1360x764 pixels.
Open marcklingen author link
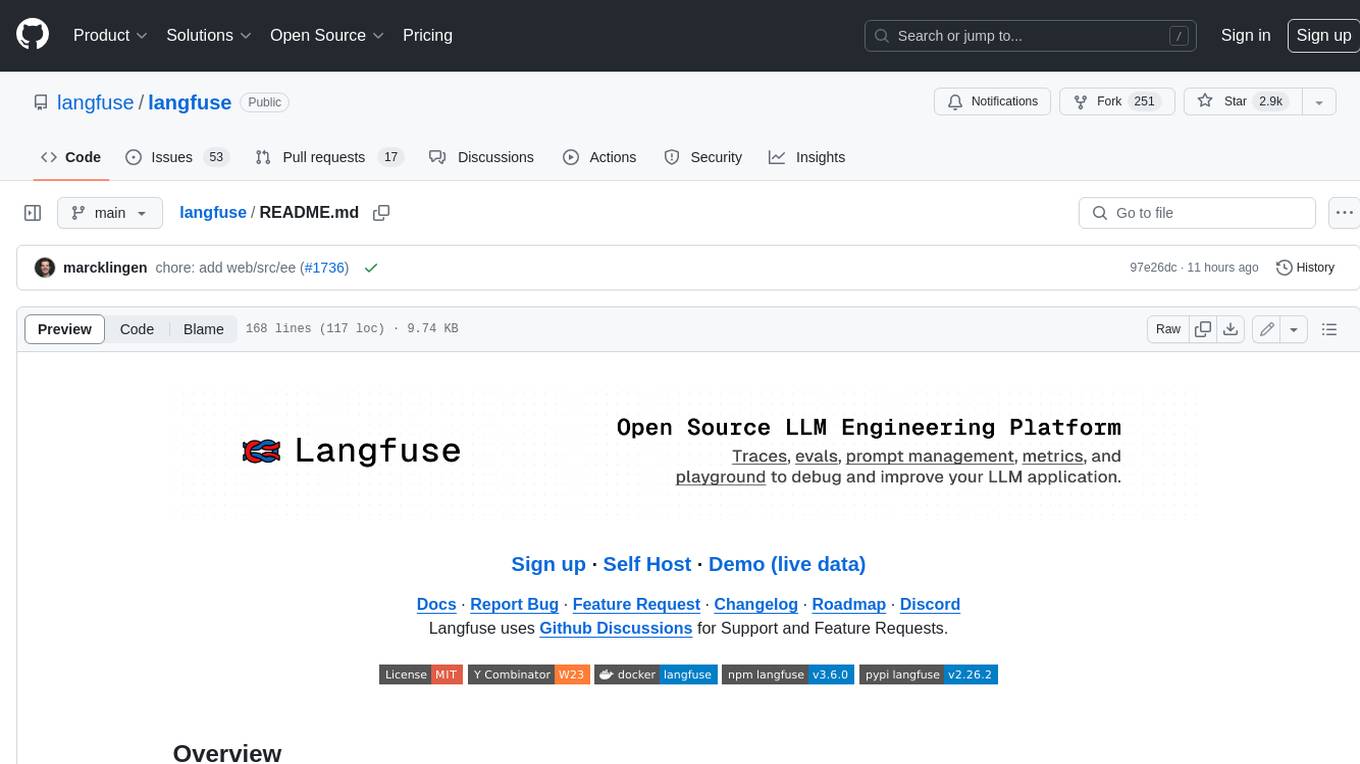(105, 268)
